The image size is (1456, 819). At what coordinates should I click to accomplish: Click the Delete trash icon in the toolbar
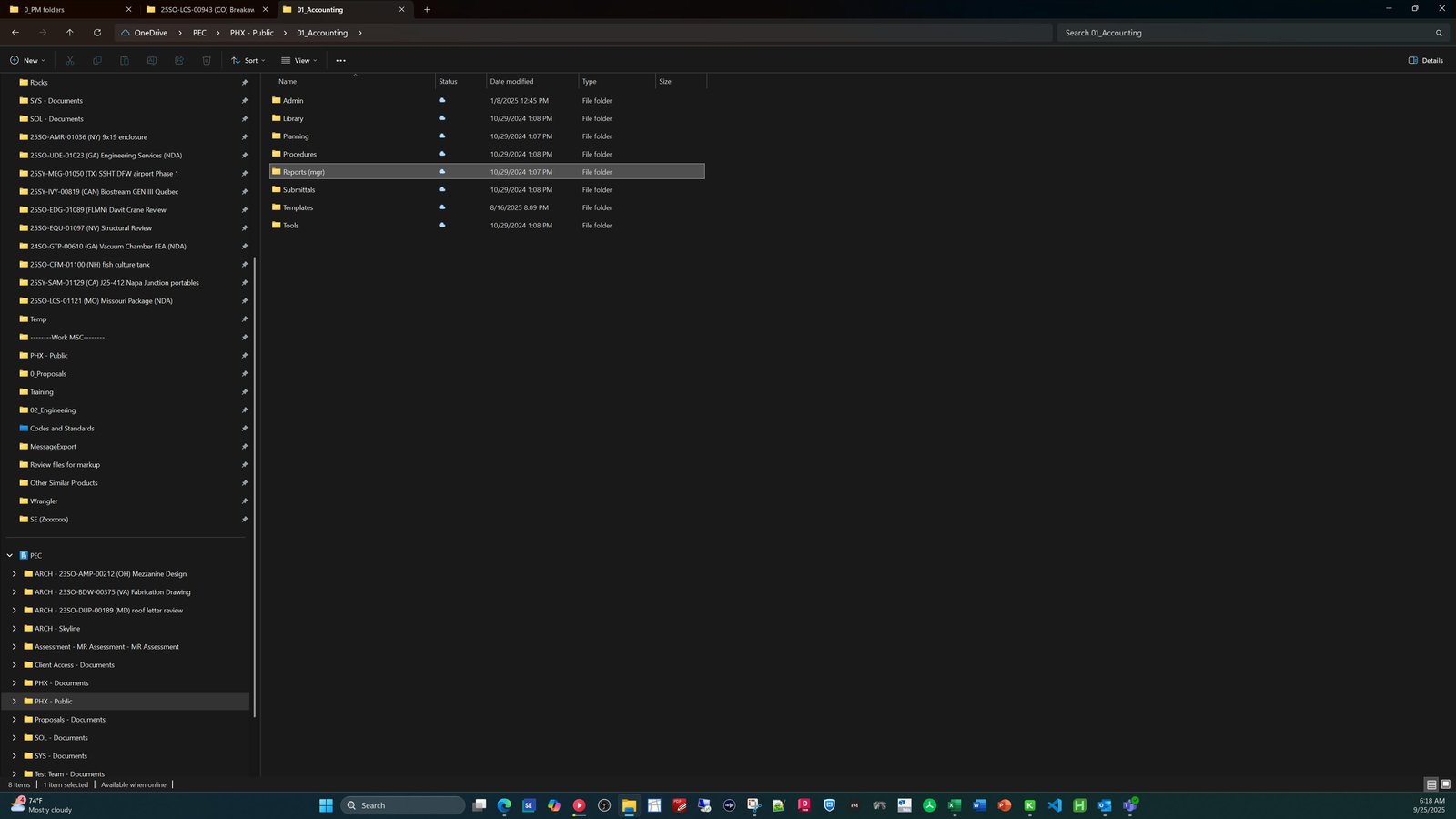point(207,60)
